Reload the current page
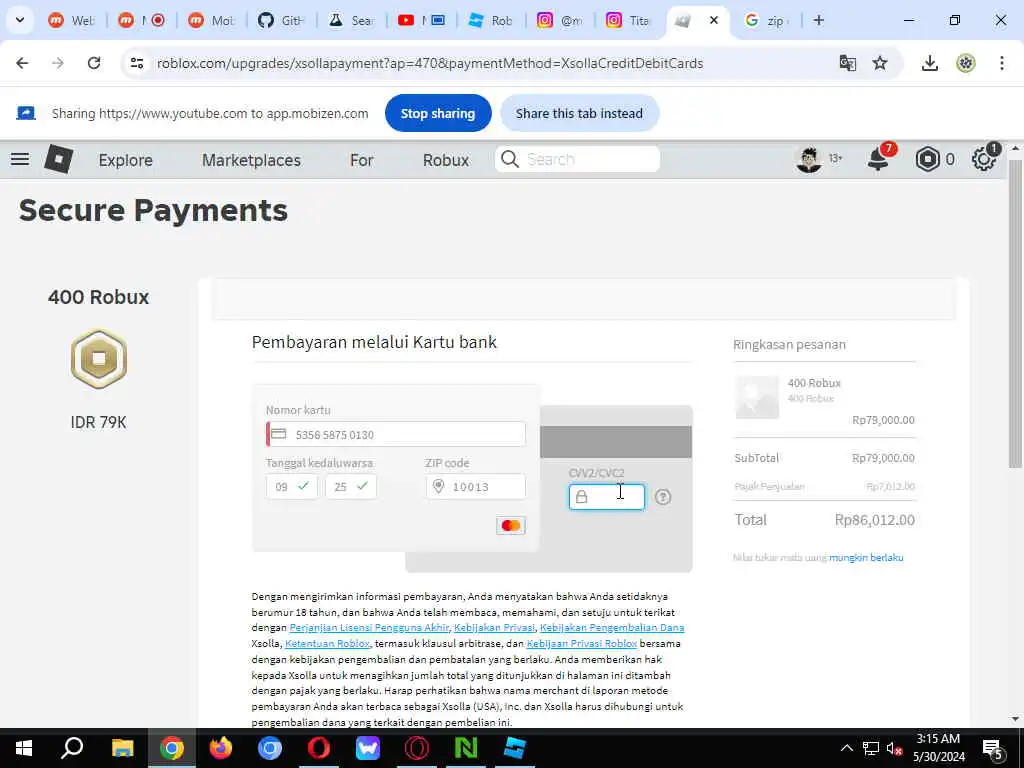1024x768 pixels. point(94,63)
